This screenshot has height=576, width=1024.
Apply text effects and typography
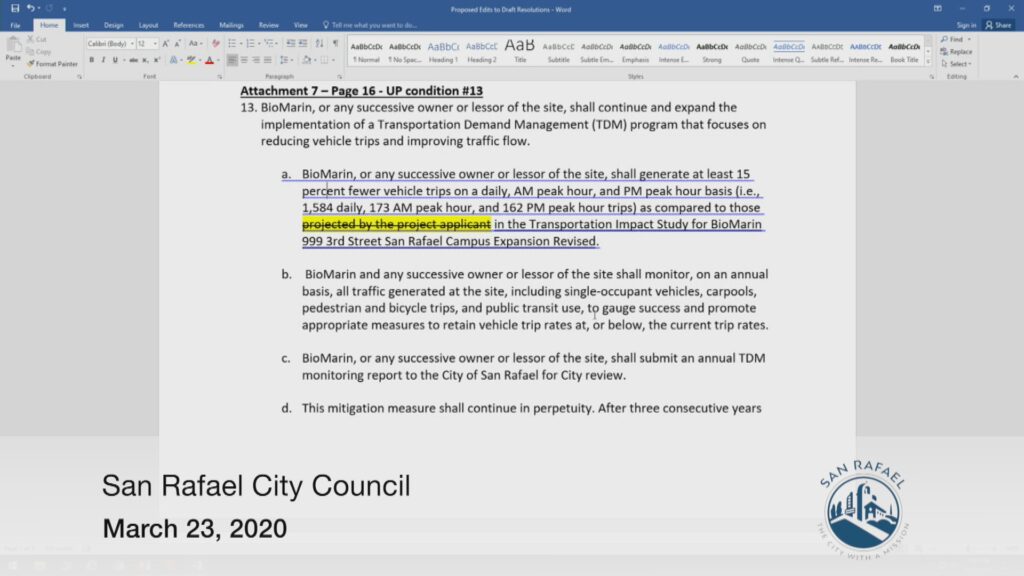point(174,60)
